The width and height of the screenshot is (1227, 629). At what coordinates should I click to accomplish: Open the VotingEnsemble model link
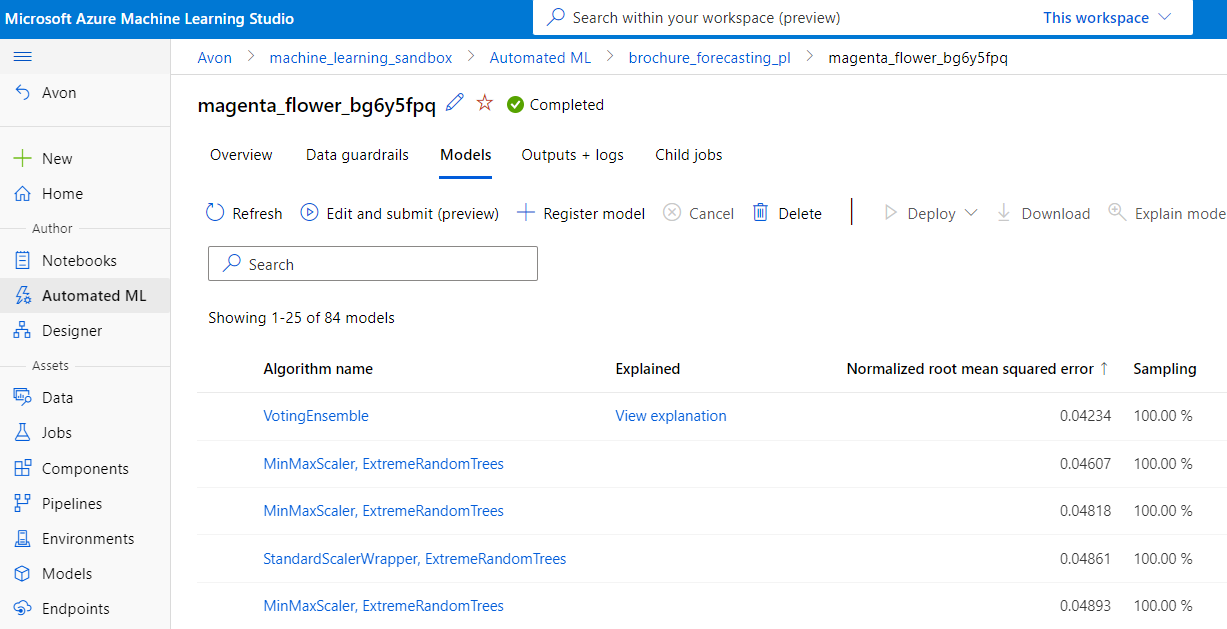[x=316, y=416]
